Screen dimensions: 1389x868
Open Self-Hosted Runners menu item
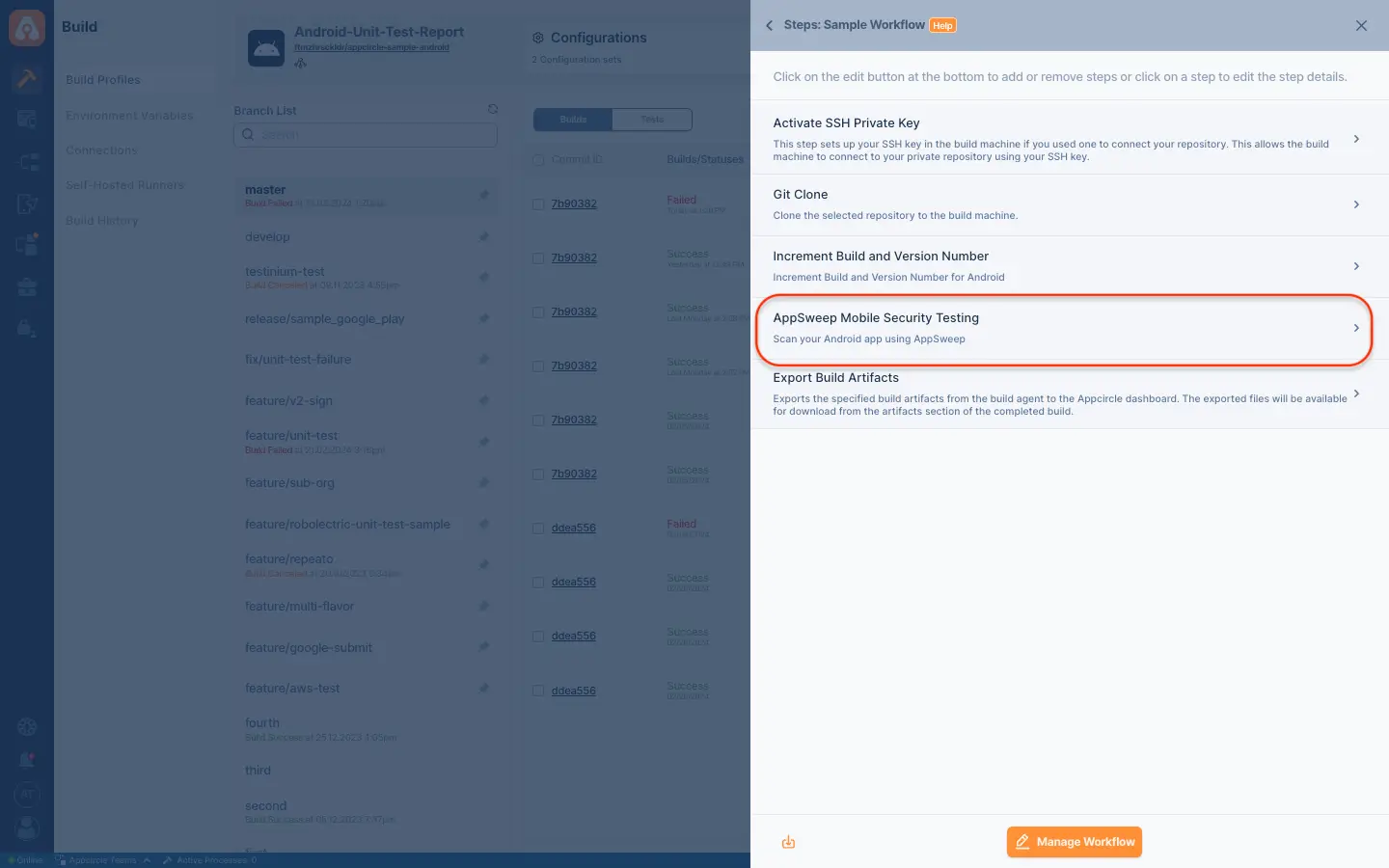click(124, 185)
